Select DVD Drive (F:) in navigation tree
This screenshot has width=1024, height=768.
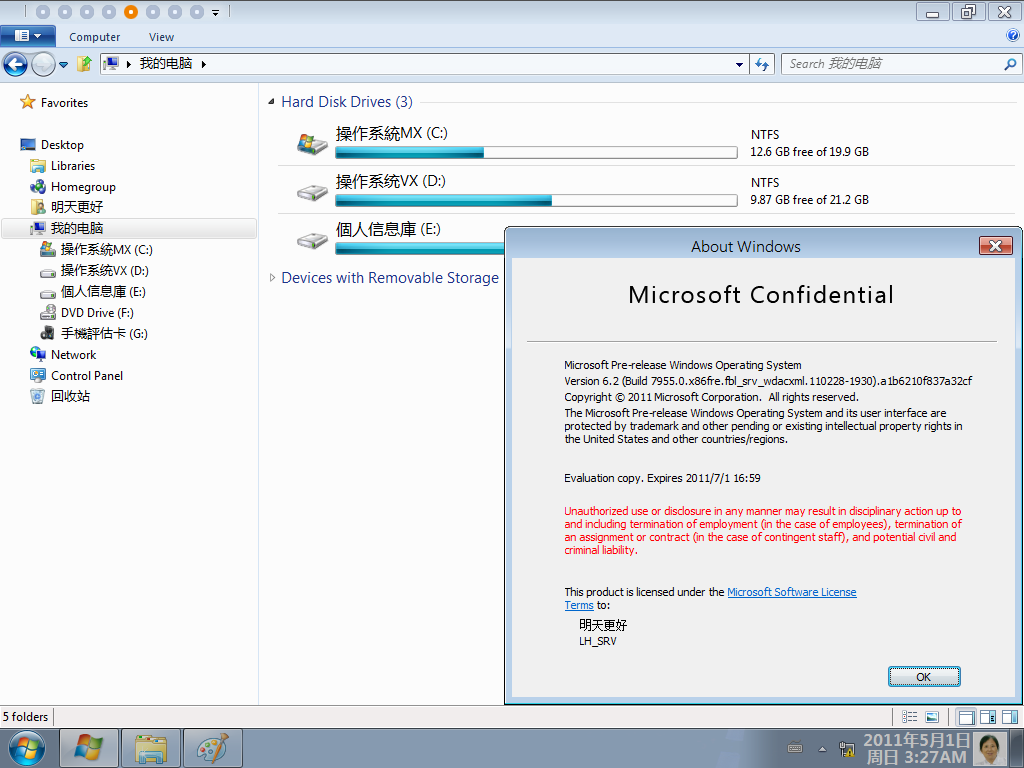click(x=97, y=313)
